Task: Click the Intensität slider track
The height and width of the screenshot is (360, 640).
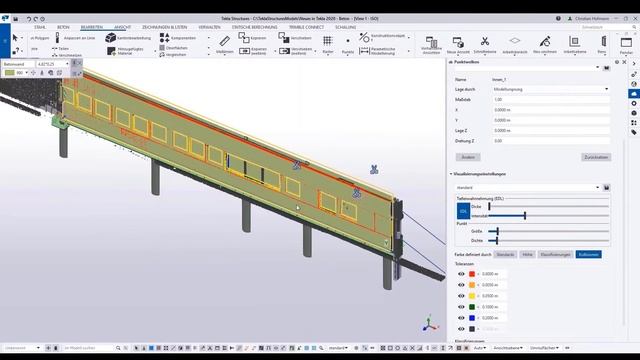Action: coord(549,216)
